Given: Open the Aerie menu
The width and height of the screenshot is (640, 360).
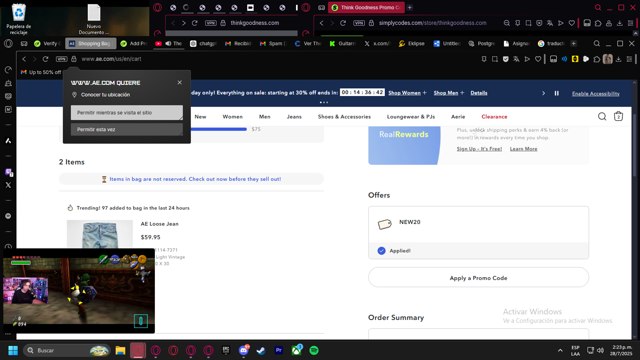Looking at the screenshot, I should click(458, 117).
